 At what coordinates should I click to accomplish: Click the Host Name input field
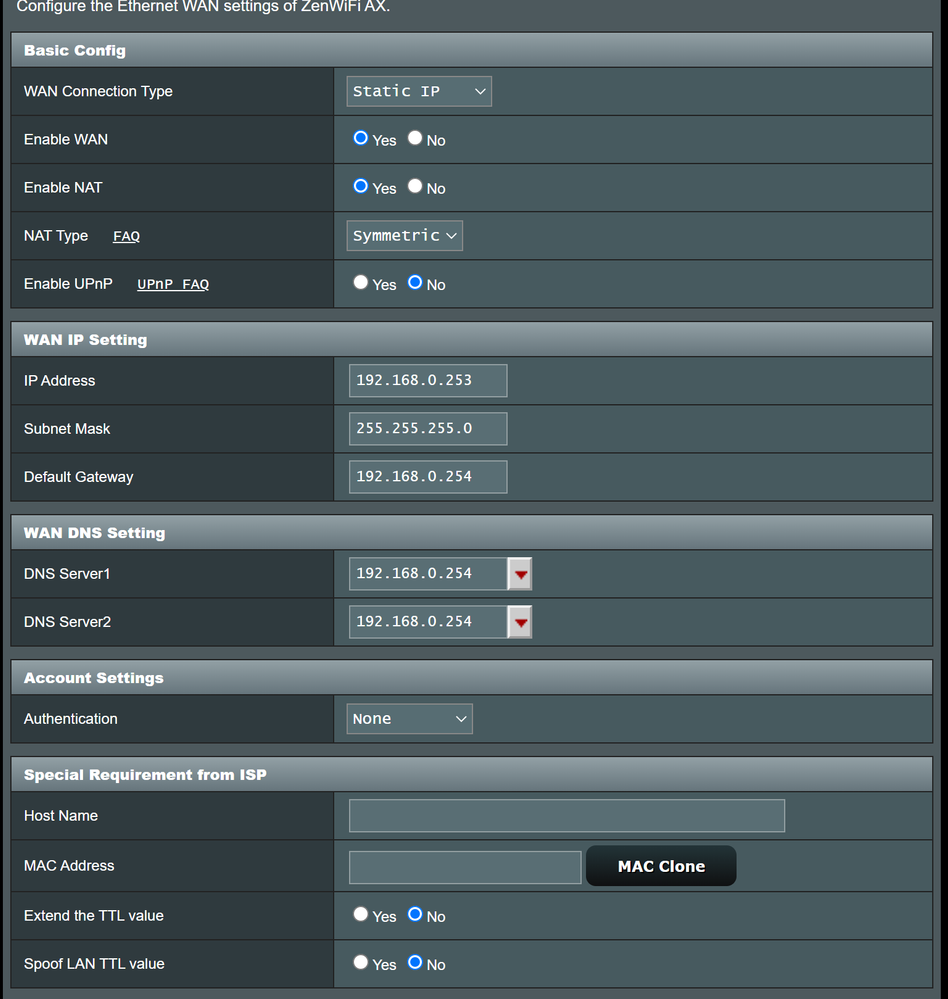coord(566,816)
